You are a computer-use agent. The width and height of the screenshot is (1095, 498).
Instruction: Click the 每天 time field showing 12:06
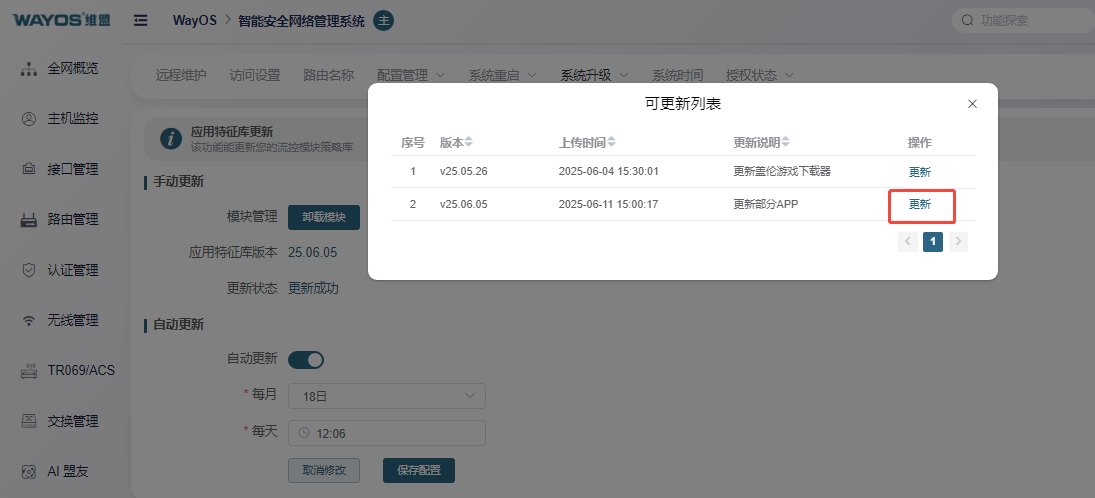point(387,433)
